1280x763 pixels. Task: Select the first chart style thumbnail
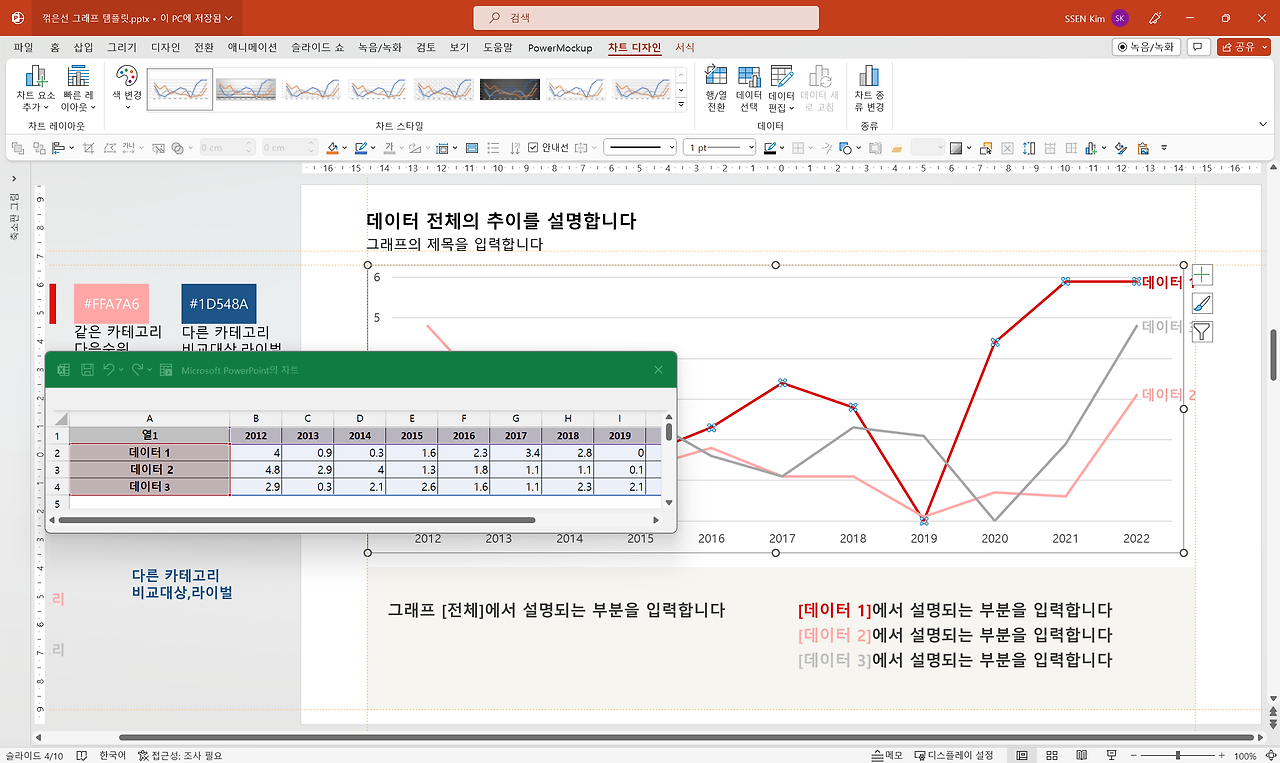180,89
